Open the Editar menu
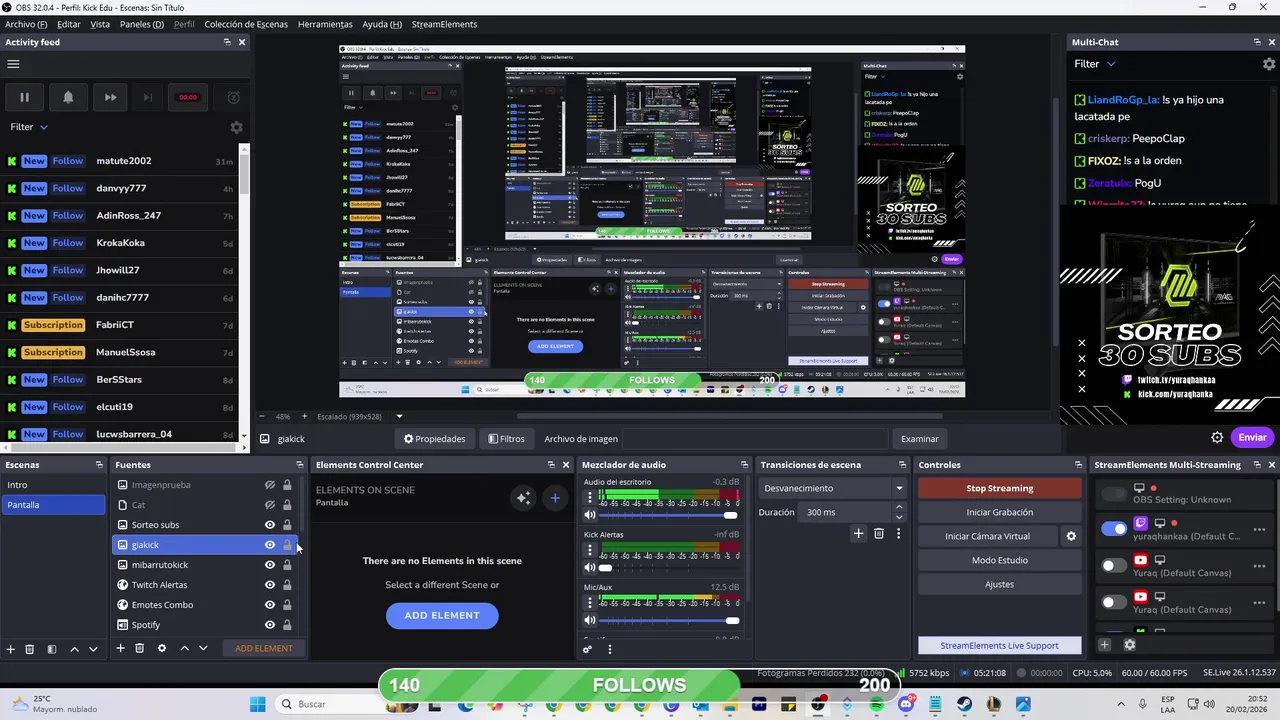 tap(69, 24)
